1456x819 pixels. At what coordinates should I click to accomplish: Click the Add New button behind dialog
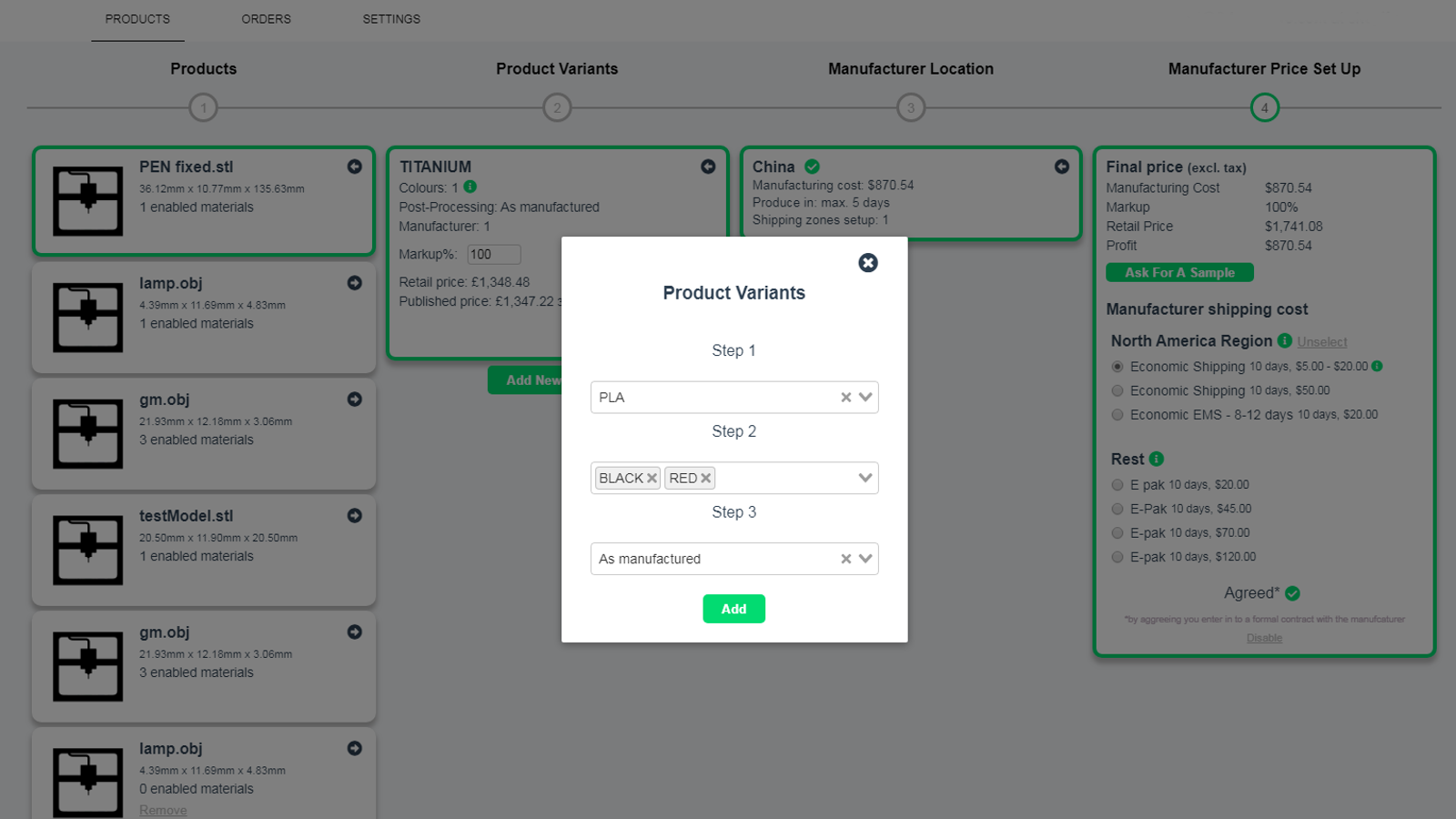pos(525,380)
